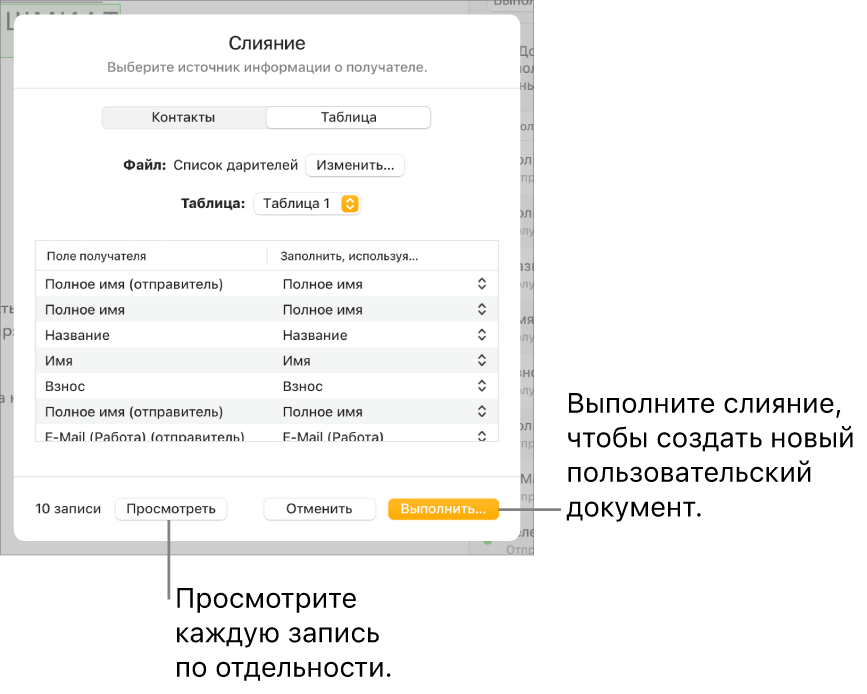Viewport: 867px width, 694px height.
Task: Select the E-Mail (Работа) (отправитель) field cell
Action: tap(152, 435)
